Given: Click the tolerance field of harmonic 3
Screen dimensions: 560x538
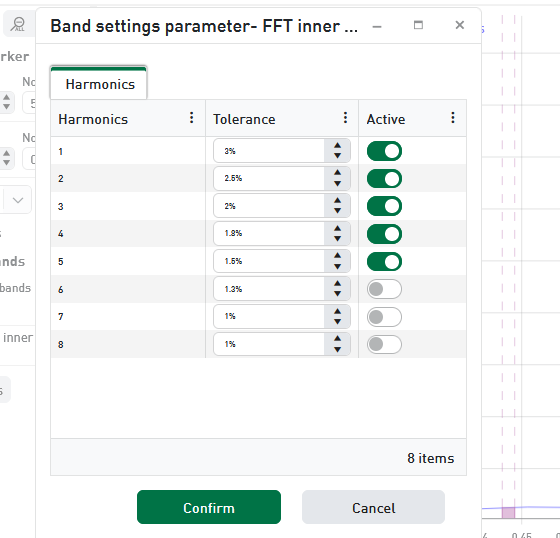Looking at the screenshot, I should click(269, 206).
